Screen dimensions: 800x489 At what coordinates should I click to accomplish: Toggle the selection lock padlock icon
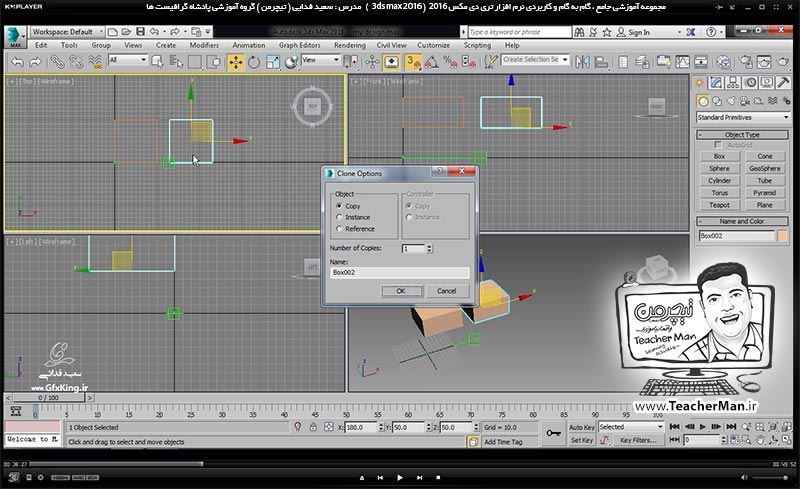[313, 427]
